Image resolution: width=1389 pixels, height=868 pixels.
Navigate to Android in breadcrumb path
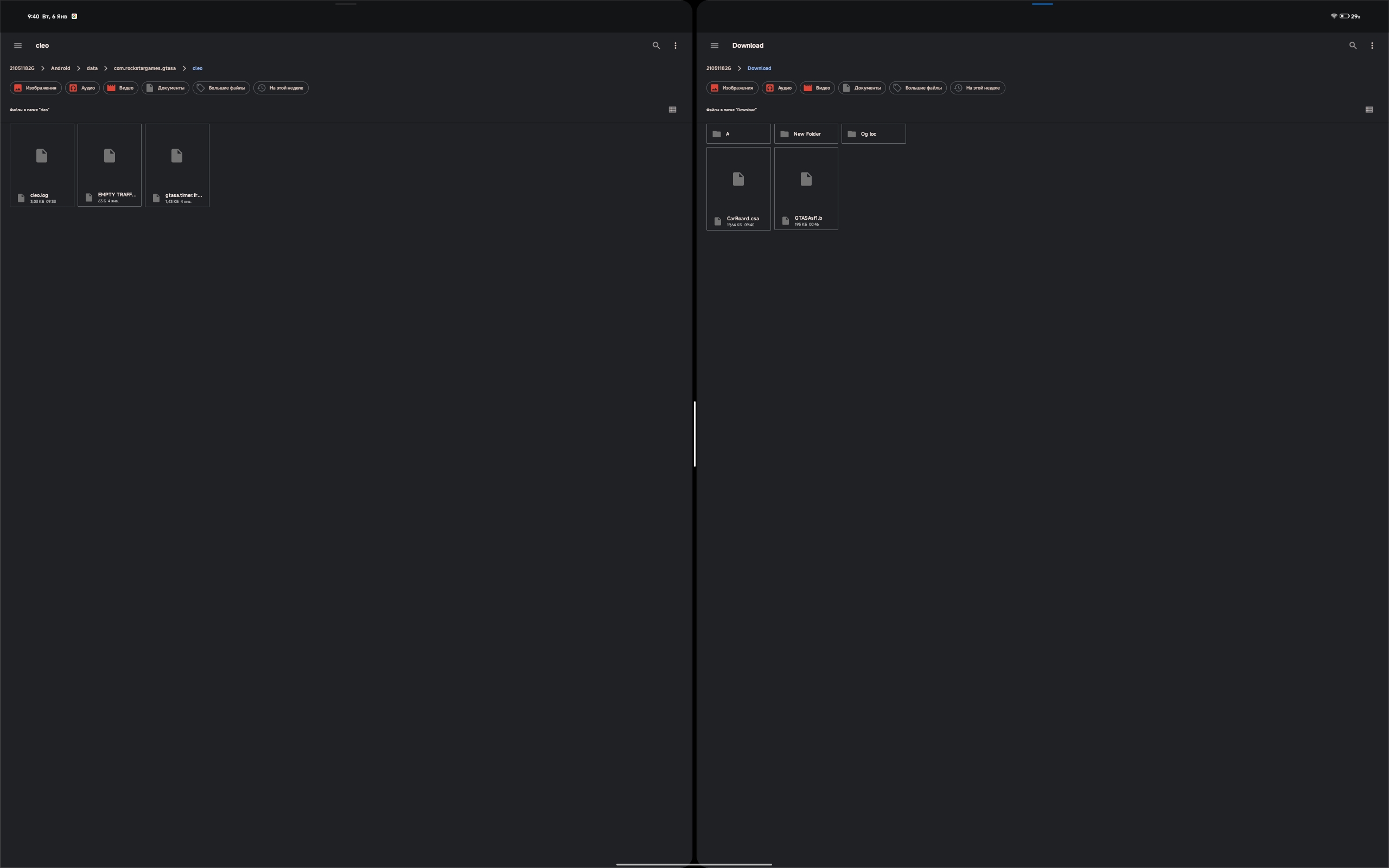60,68
